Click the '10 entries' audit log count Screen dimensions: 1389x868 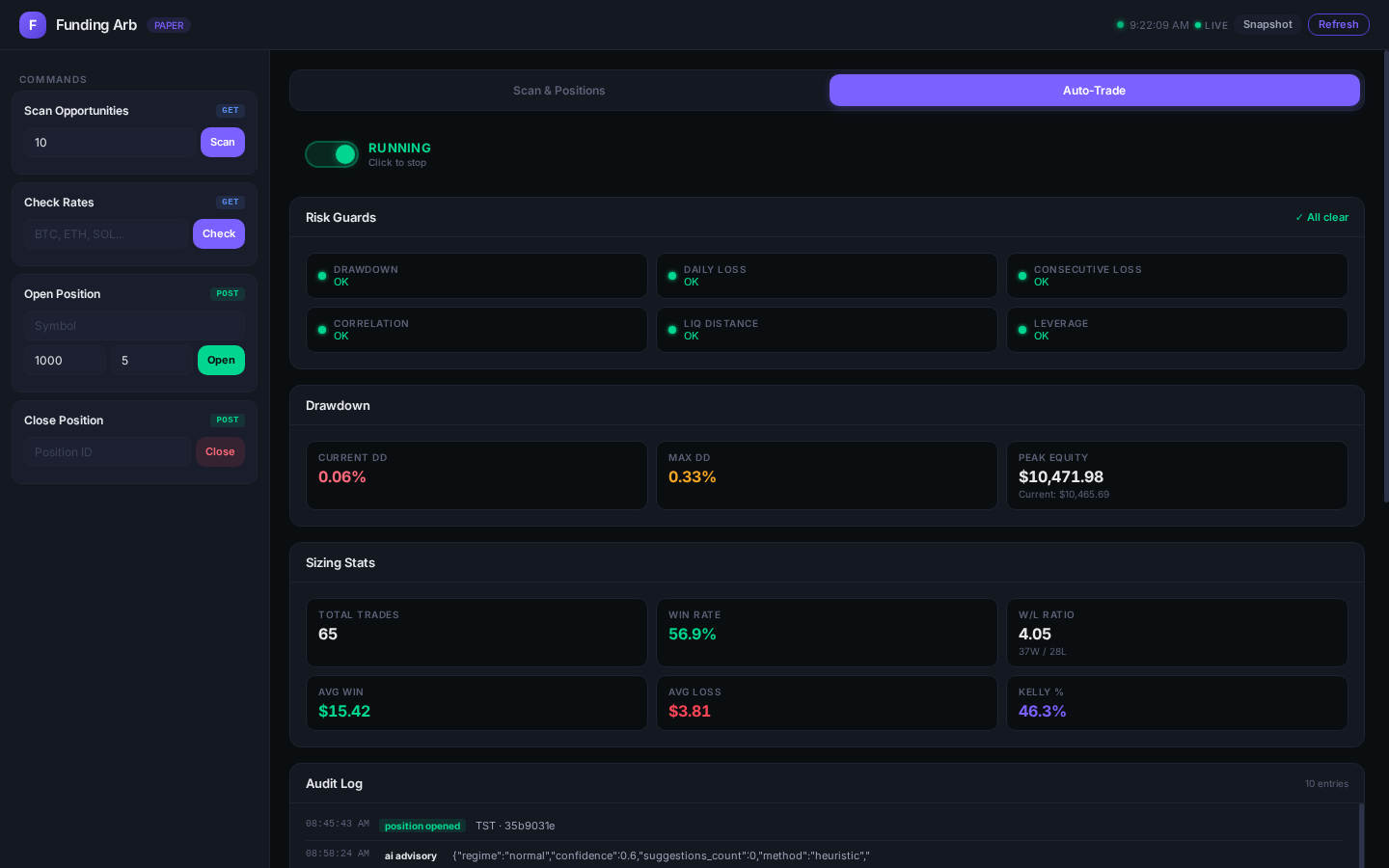(1326, 784)
